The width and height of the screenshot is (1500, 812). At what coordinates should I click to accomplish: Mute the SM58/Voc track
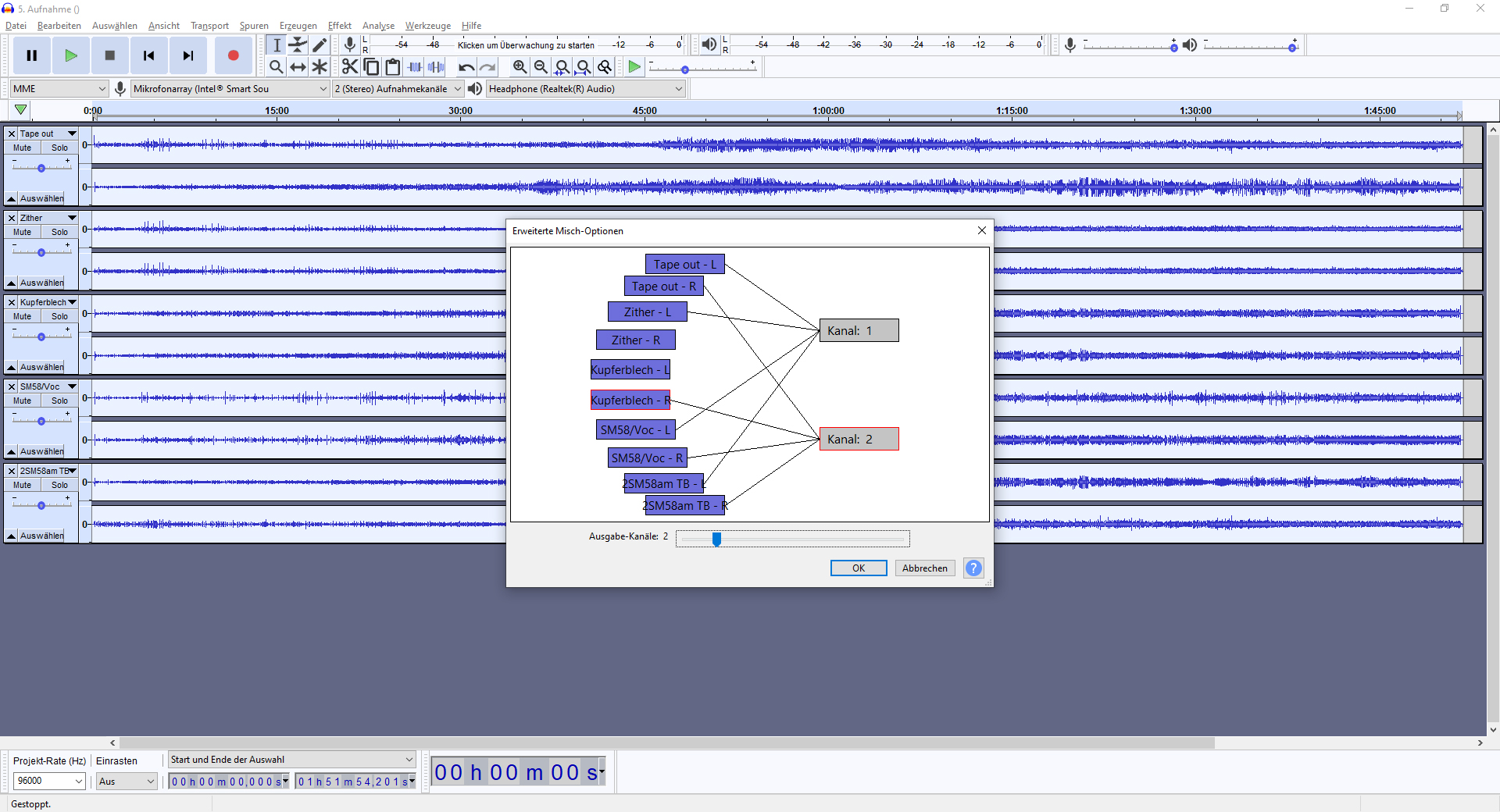click(x=23, y=401)
